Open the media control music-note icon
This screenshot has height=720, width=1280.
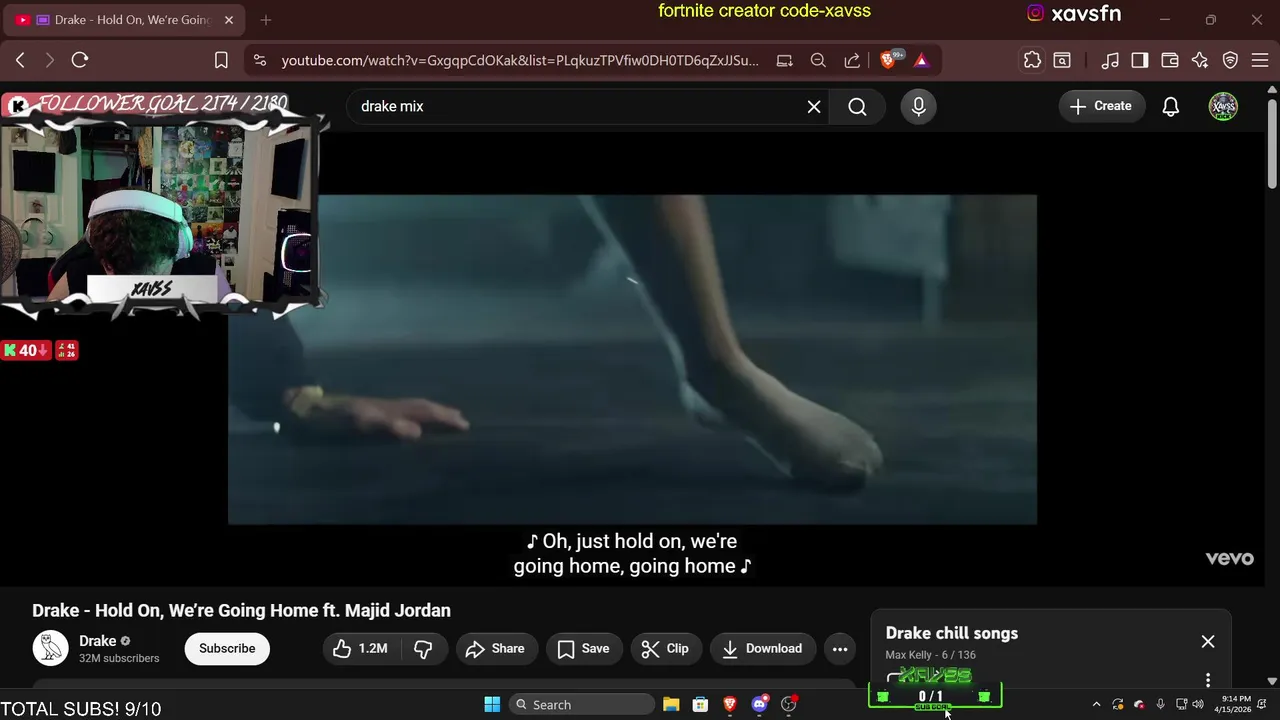tap(1110, 60)
